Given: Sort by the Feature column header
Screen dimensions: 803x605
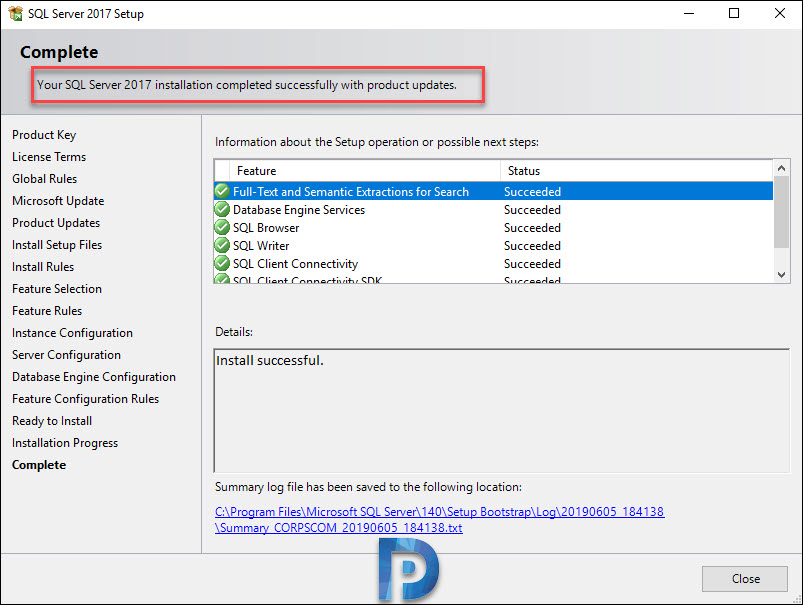Looking at the screenshot, I should pos(365,171).
